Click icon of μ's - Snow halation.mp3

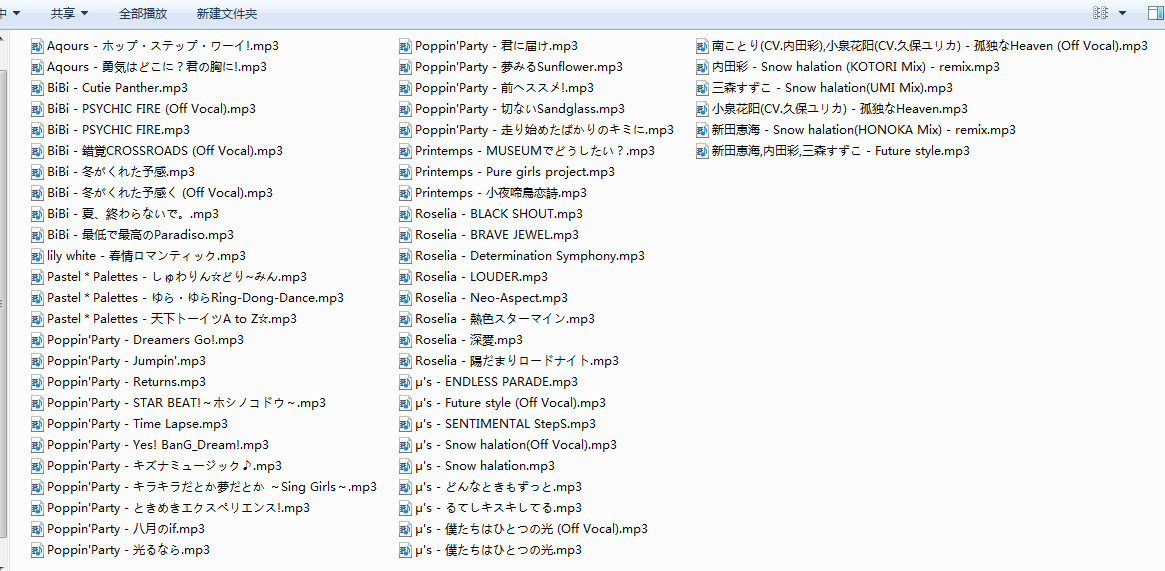pos(406,466)
